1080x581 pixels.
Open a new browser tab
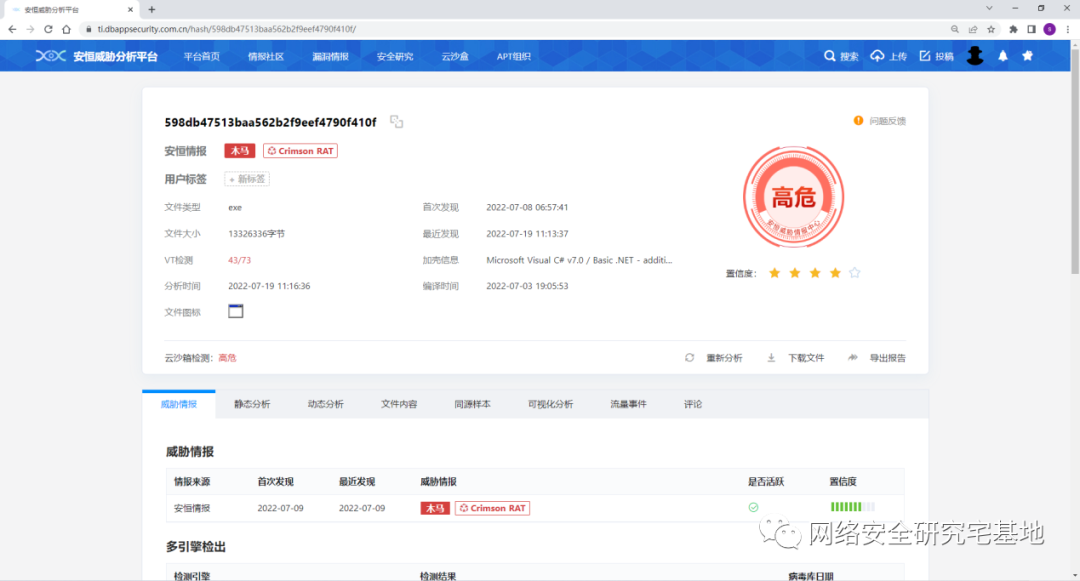coord(152,10)
